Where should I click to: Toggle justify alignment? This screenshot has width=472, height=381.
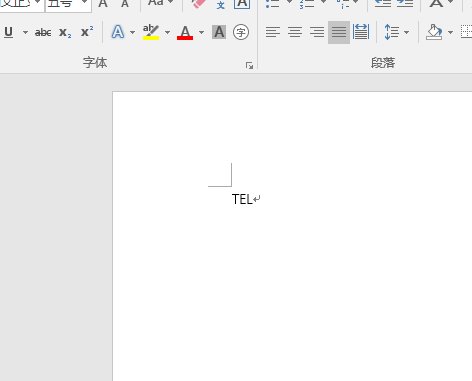pyautogui.click(x=339, y=32)
